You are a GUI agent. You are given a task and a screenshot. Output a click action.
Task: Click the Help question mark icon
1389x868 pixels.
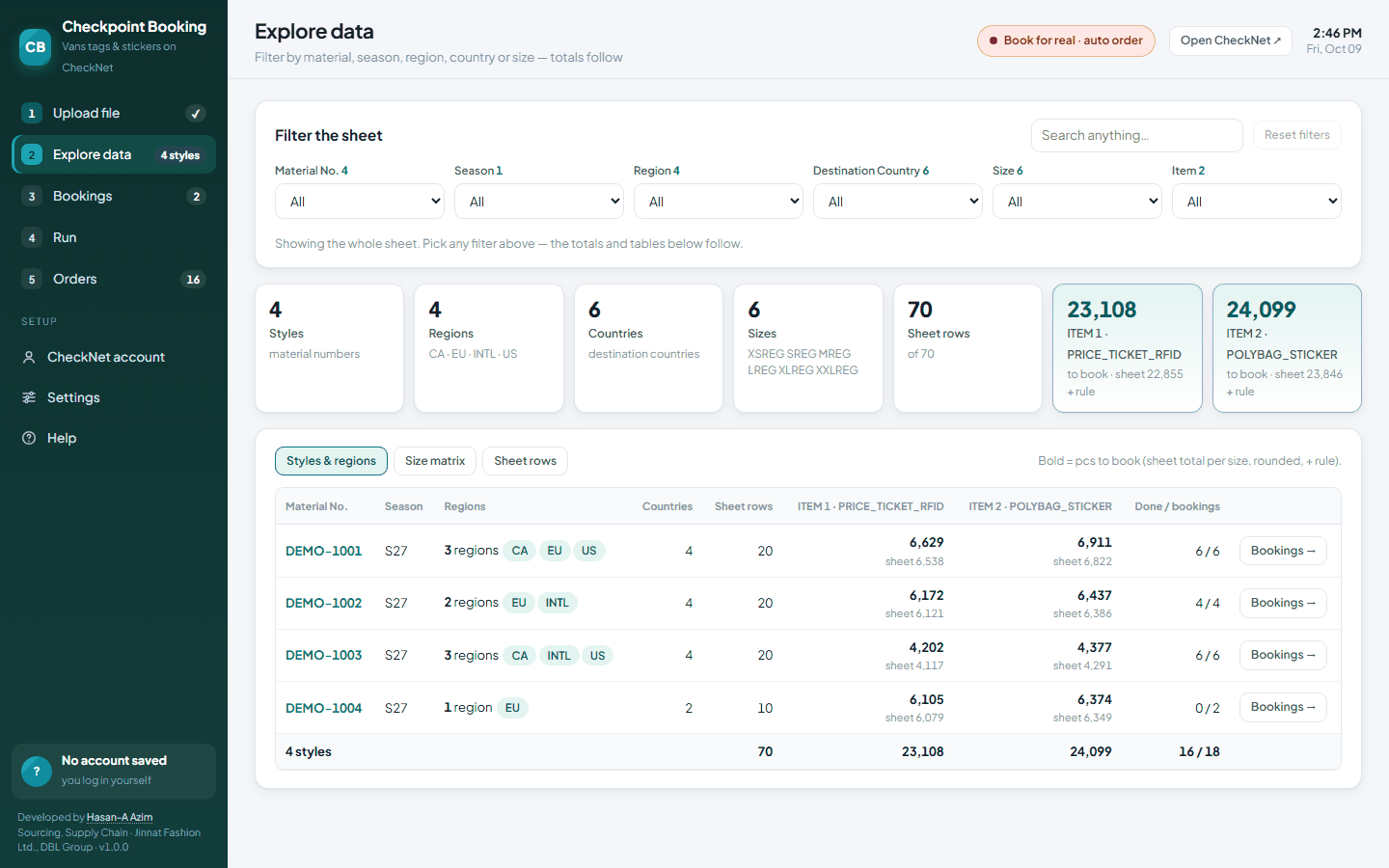29,438
